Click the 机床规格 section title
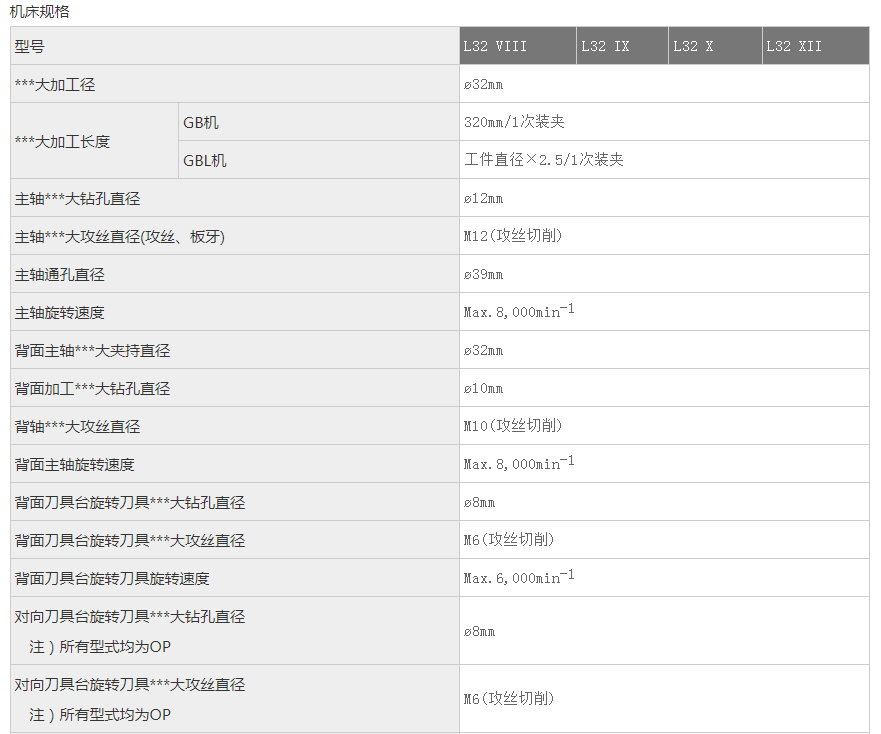Viewport: 881px width, 734px height. click(40, 12)
